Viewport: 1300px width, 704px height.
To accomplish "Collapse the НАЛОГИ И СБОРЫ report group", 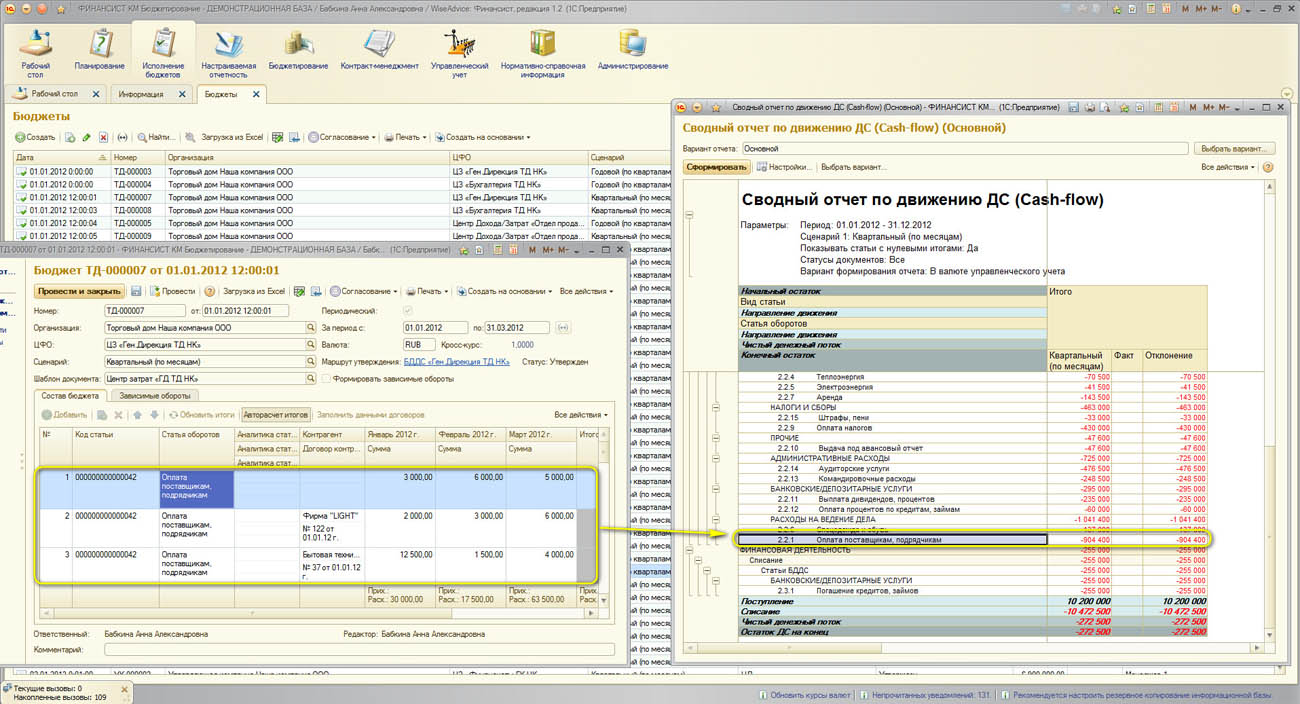I will click(715, 408).
